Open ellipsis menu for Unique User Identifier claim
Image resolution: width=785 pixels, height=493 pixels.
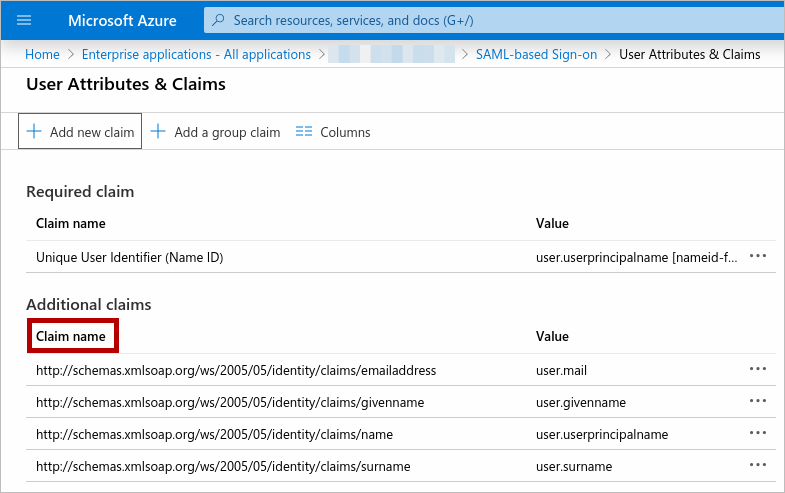coord(758,257)
